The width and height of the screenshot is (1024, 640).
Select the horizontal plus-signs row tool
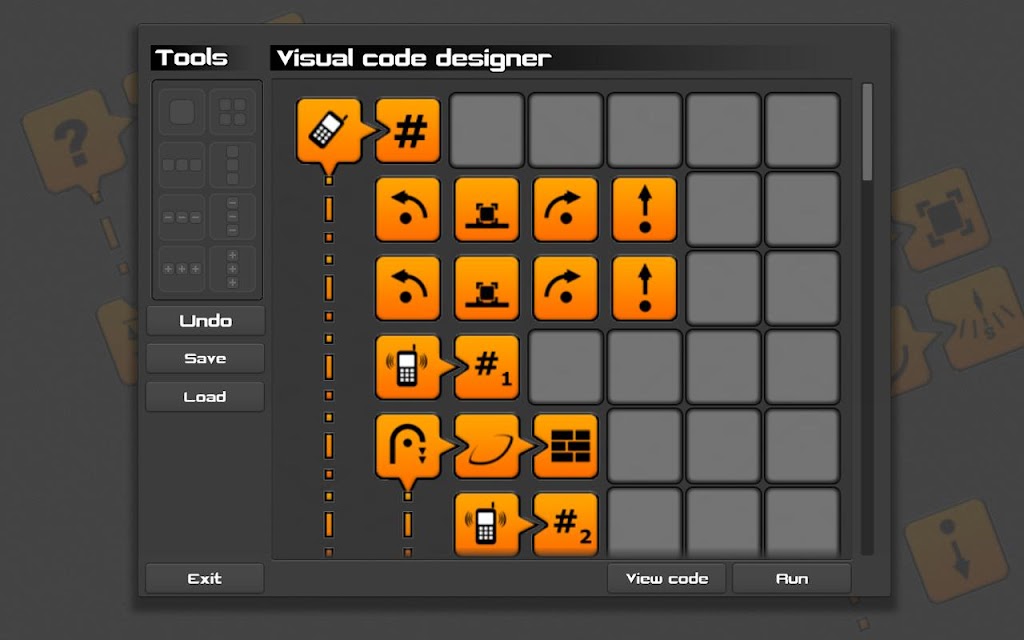point(182,268)
